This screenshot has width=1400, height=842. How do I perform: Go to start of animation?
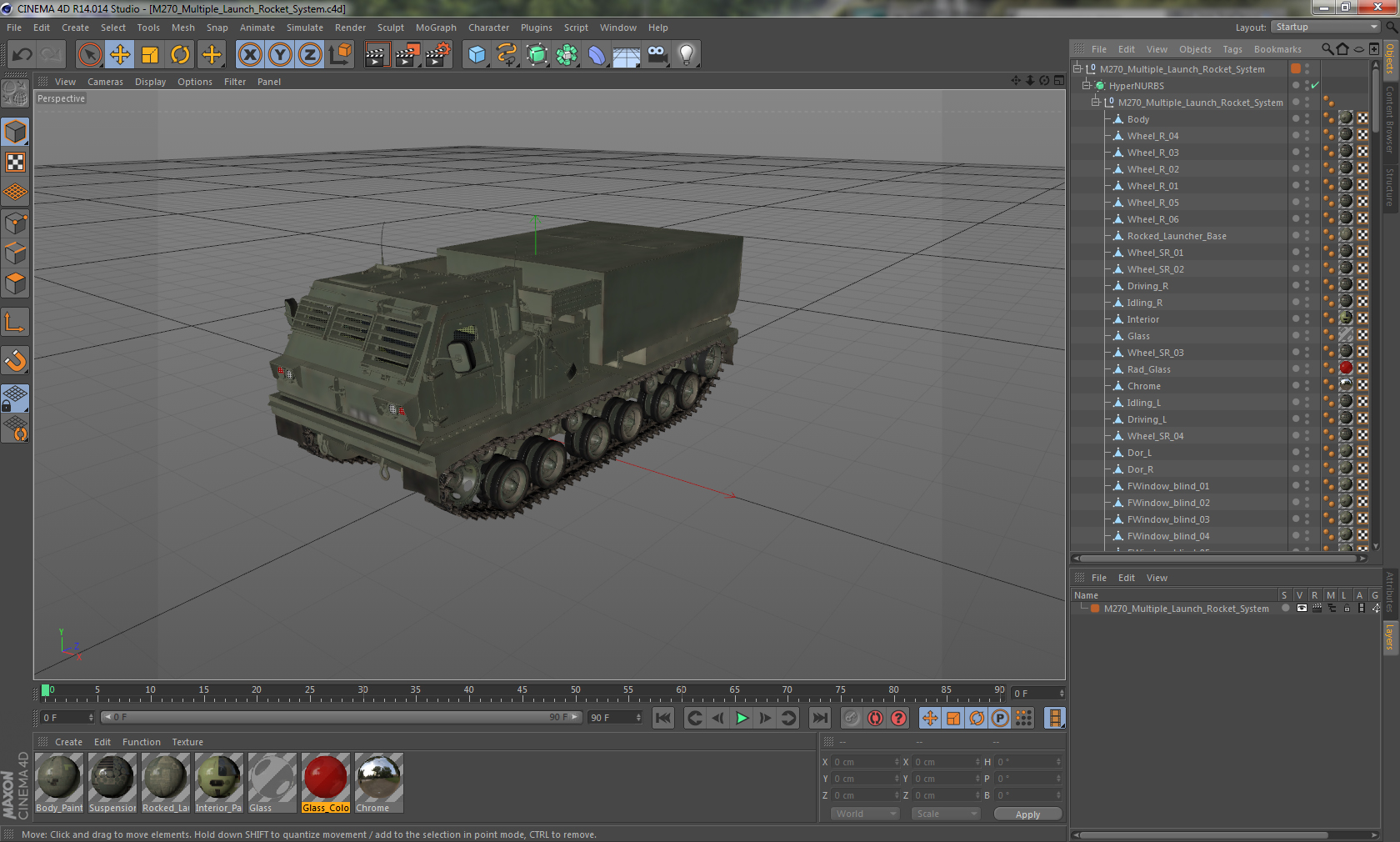point(663,718)
